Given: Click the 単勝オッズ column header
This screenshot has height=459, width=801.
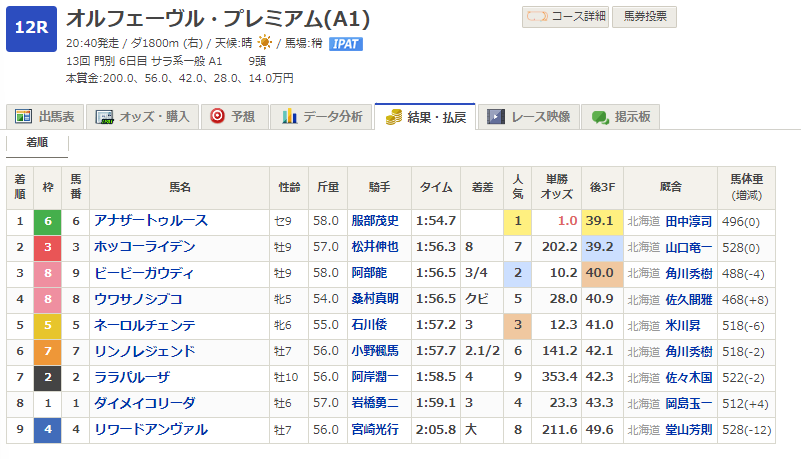Looking at the screenshot, I should pos(556,187).
